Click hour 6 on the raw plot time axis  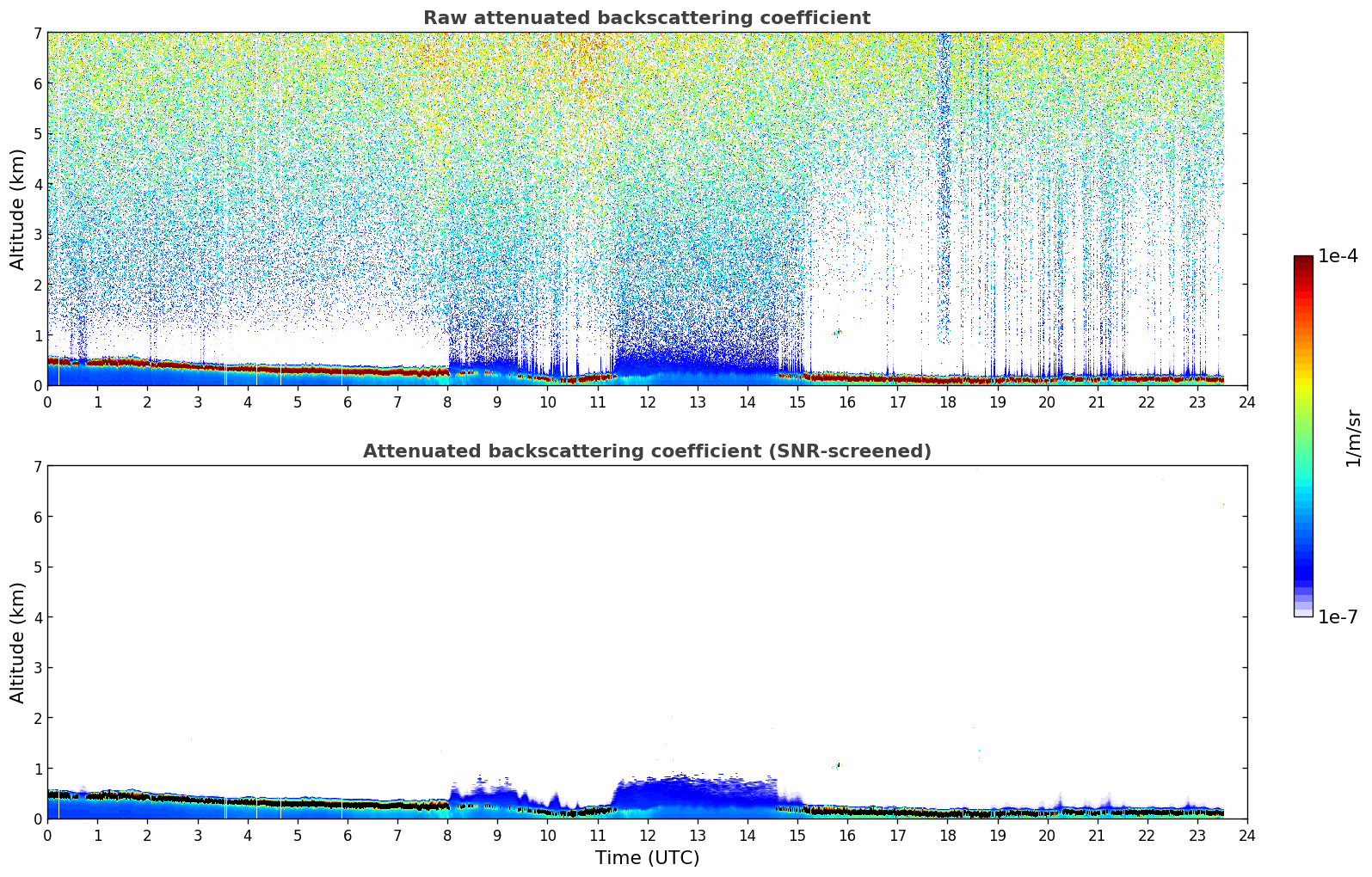coord(348,402)
